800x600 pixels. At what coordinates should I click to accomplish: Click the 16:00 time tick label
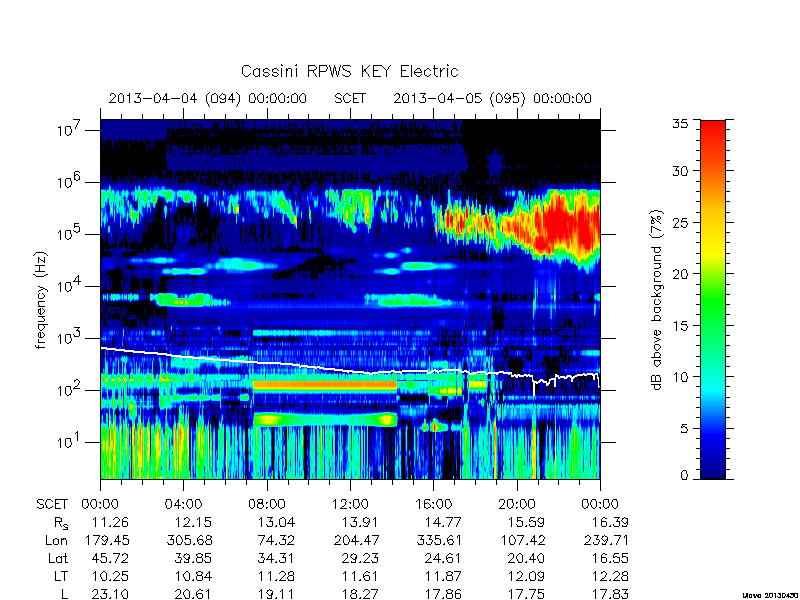pos(433,505)
